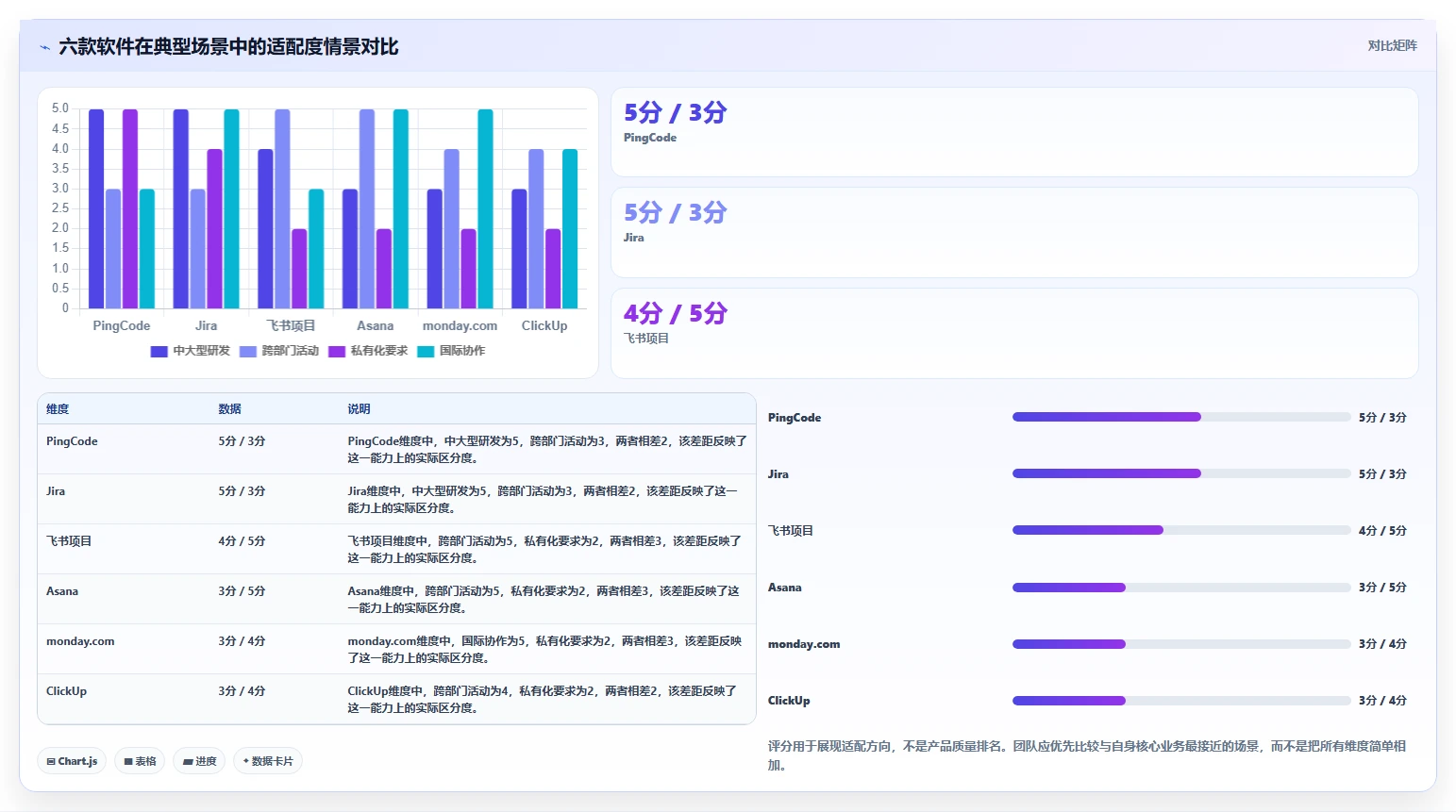This screenshot has width=1456, height=812.
Task: Click the 表格 tag button
Action: (140, 761)
